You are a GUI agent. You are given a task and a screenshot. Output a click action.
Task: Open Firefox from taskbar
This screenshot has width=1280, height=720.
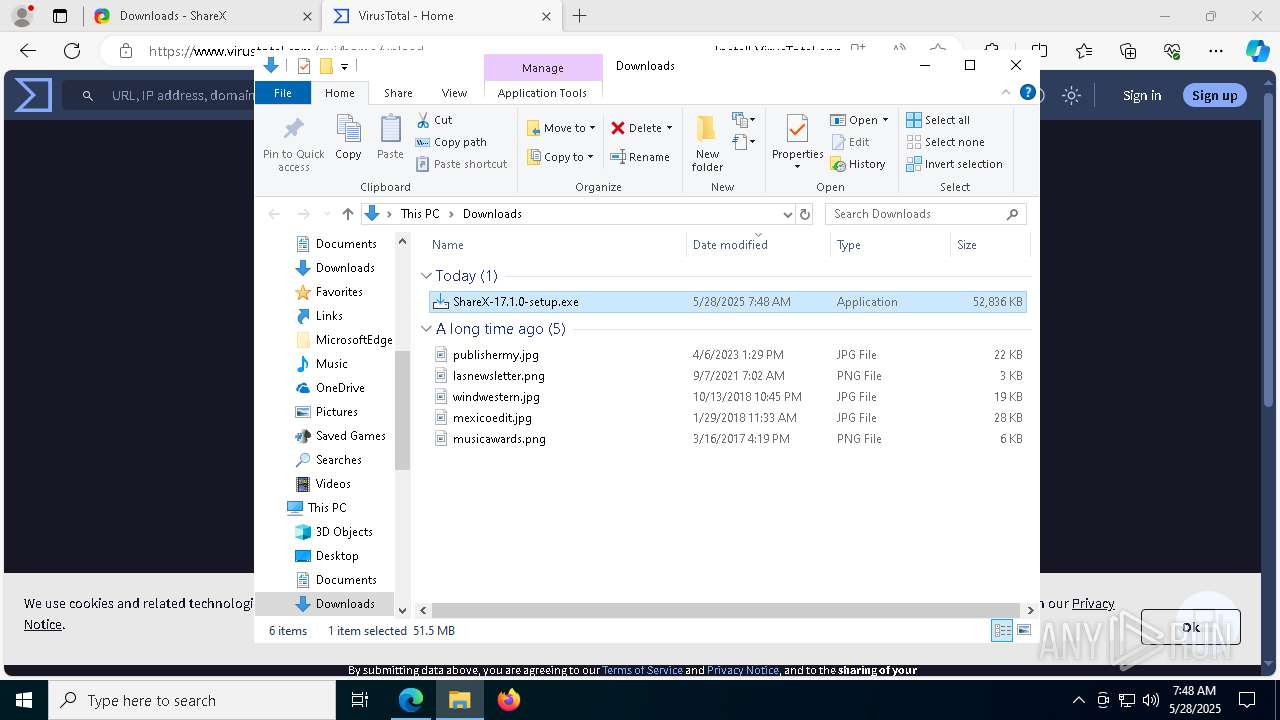pos(509,700)
